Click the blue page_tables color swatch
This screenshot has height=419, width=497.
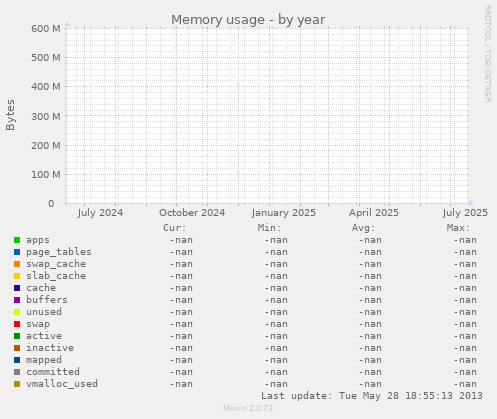coord(17,252)
